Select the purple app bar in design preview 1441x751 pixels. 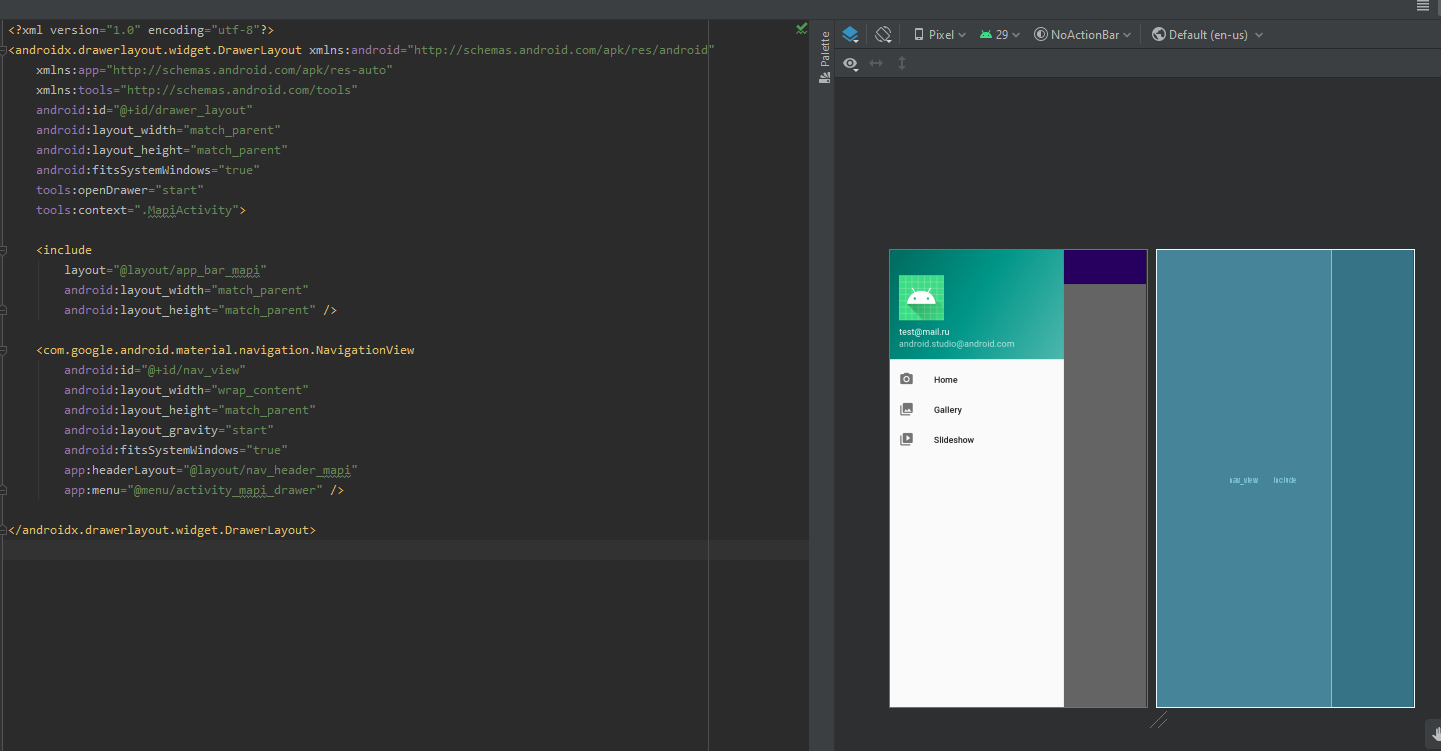point(1105,267)
